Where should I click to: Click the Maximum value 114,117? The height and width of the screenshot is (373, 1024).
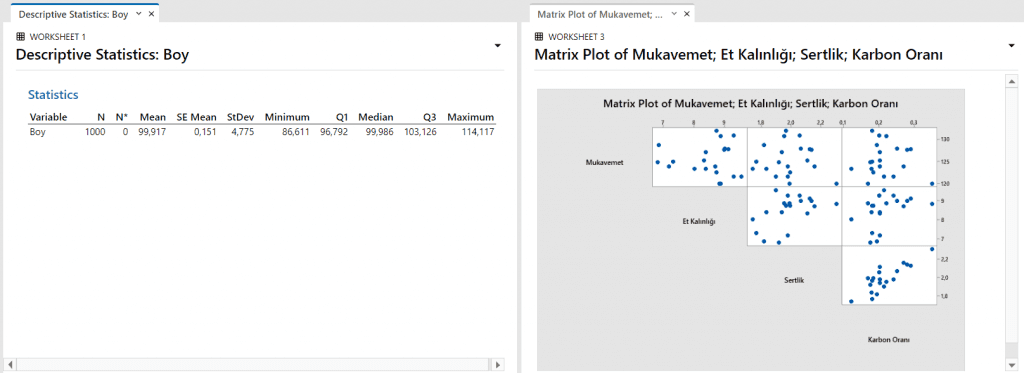[x=477, y=132]
